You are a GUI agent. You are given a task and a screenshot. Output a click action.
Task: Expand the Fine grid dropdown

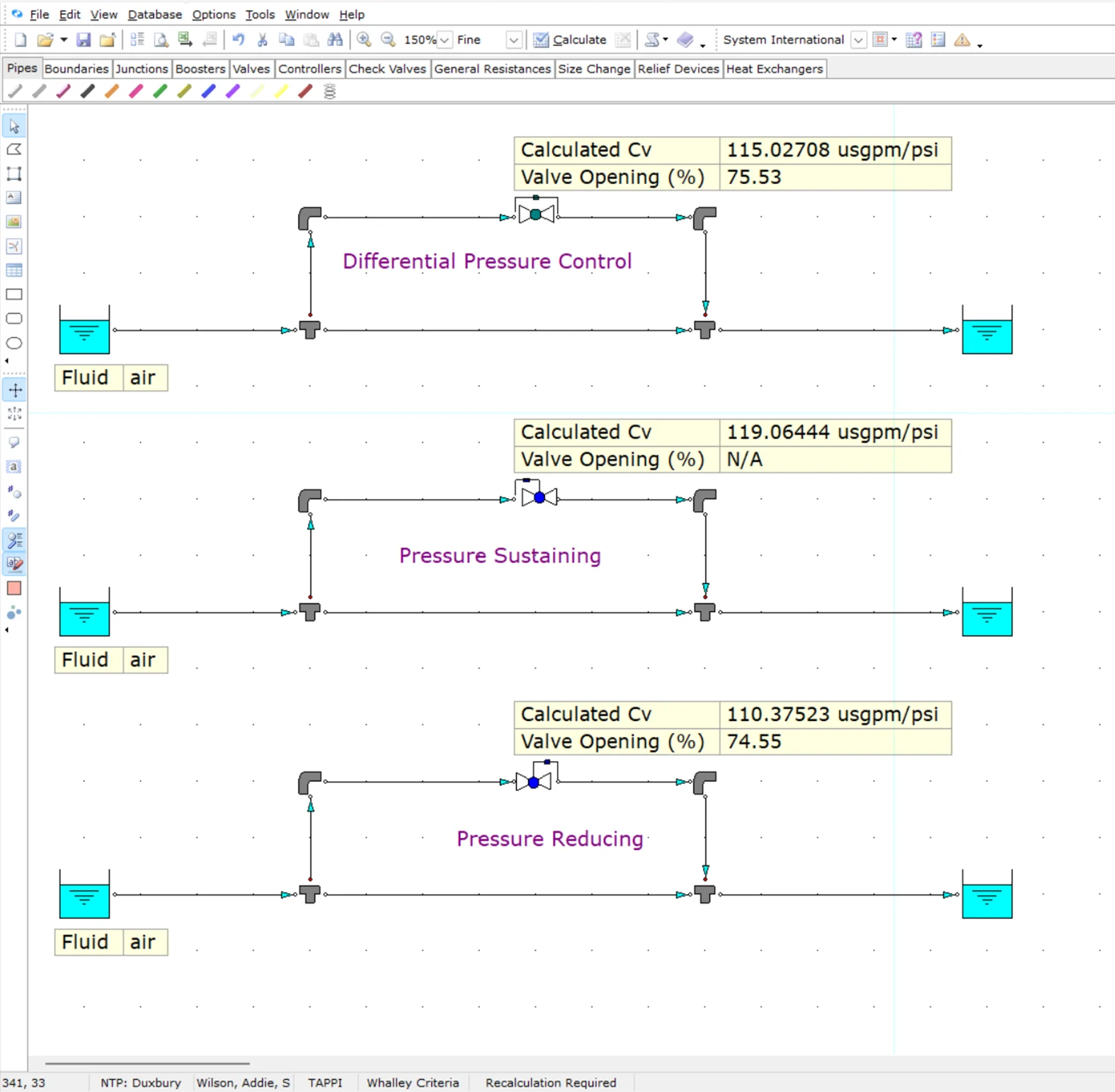pyautogui.click(x=513, y=40)
